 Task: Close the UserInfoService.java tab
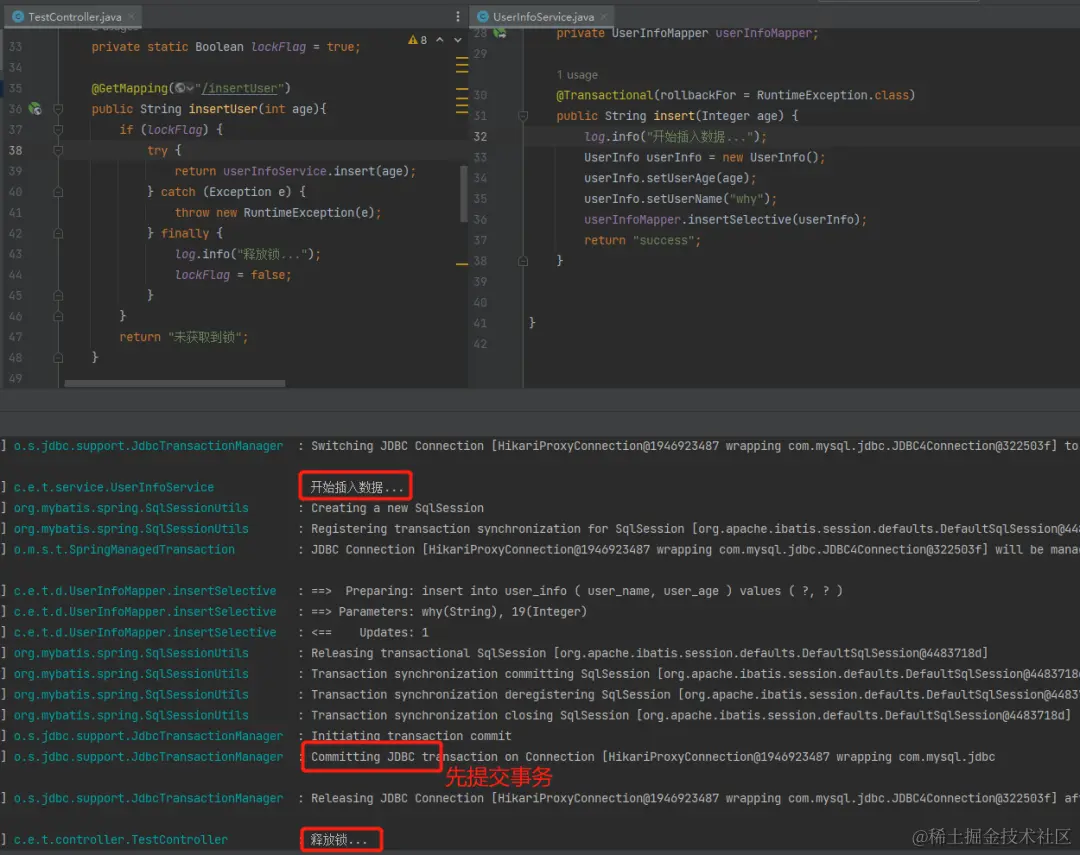603,17
